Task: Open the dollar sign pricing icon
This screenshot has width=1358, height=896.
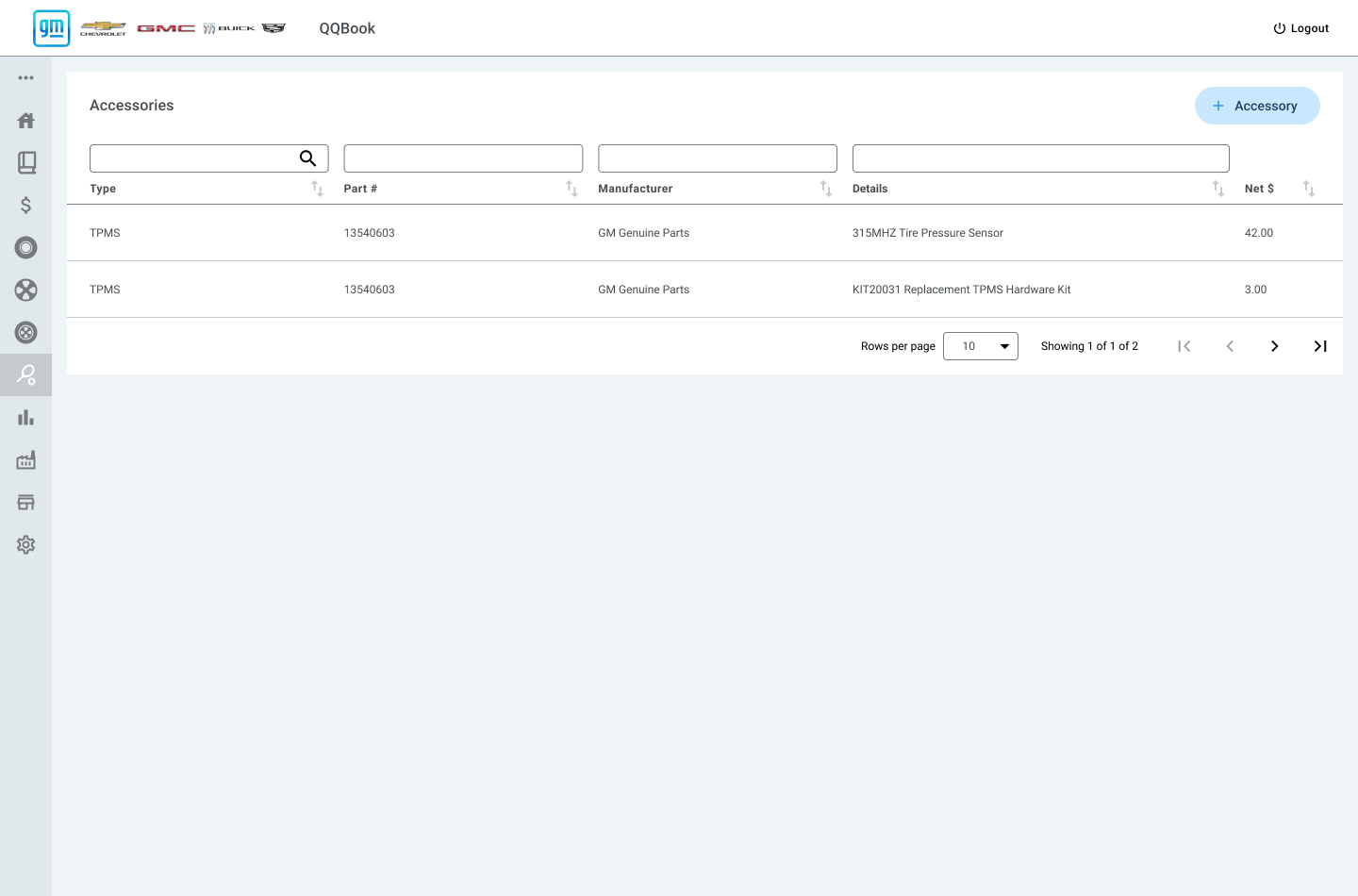Action: pos(25,206)
